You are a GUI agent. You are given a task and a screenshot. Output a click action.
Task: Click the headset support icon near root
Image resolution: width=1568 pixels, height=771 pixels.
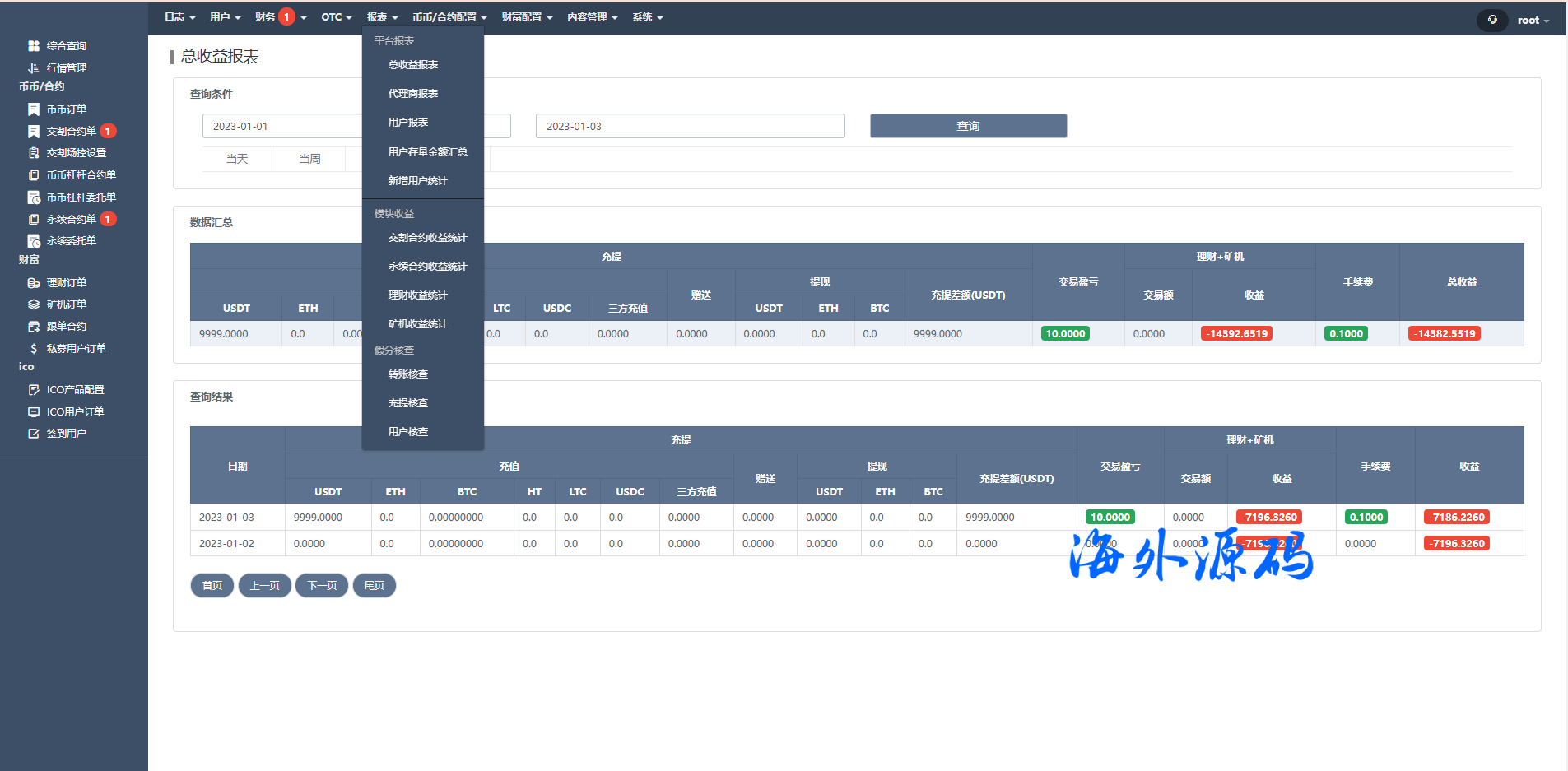point(1492,20)
